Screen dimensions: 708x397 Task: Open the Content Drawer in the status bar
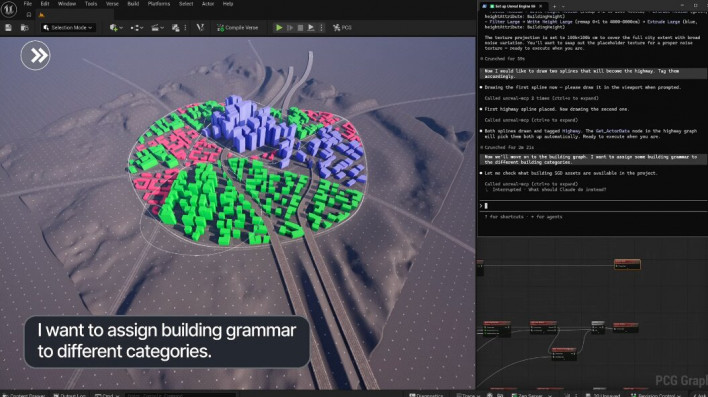[24, 395]
